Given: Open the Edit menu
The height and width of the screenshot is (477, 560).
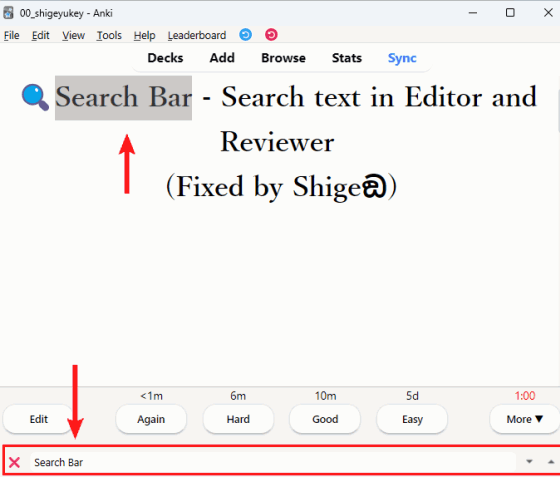Looking at the screenshot, I should pos(40,35).
